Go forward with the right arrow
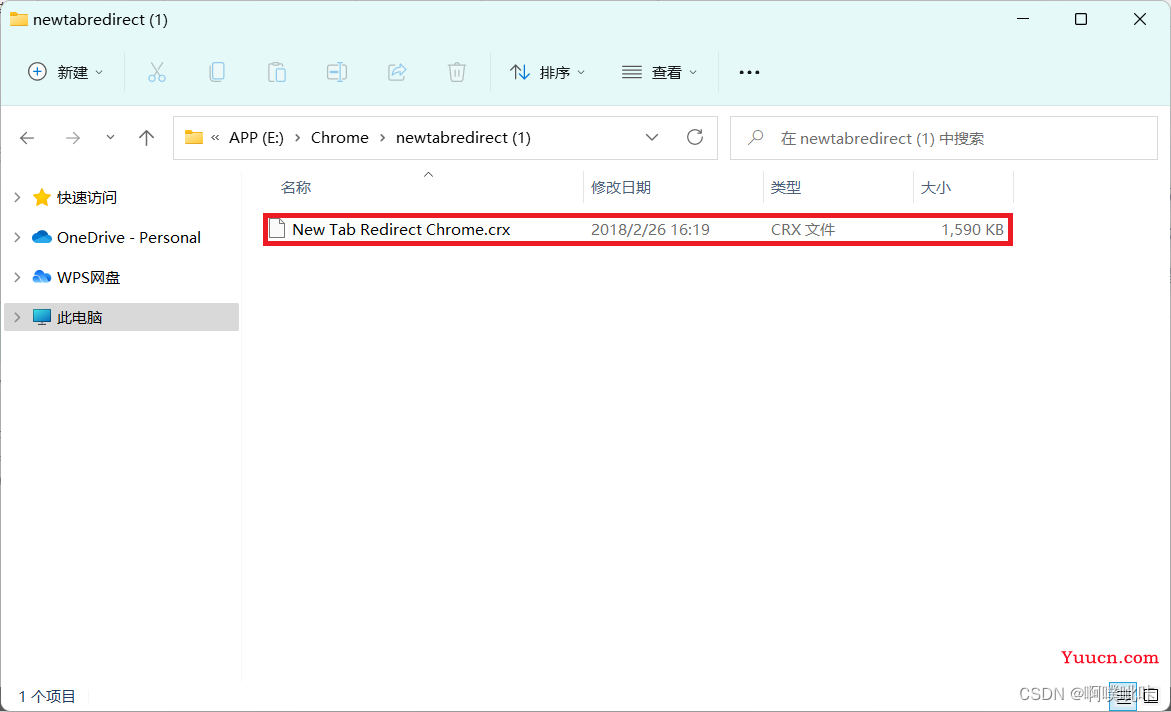1171x712 pixels. point(72,138)
